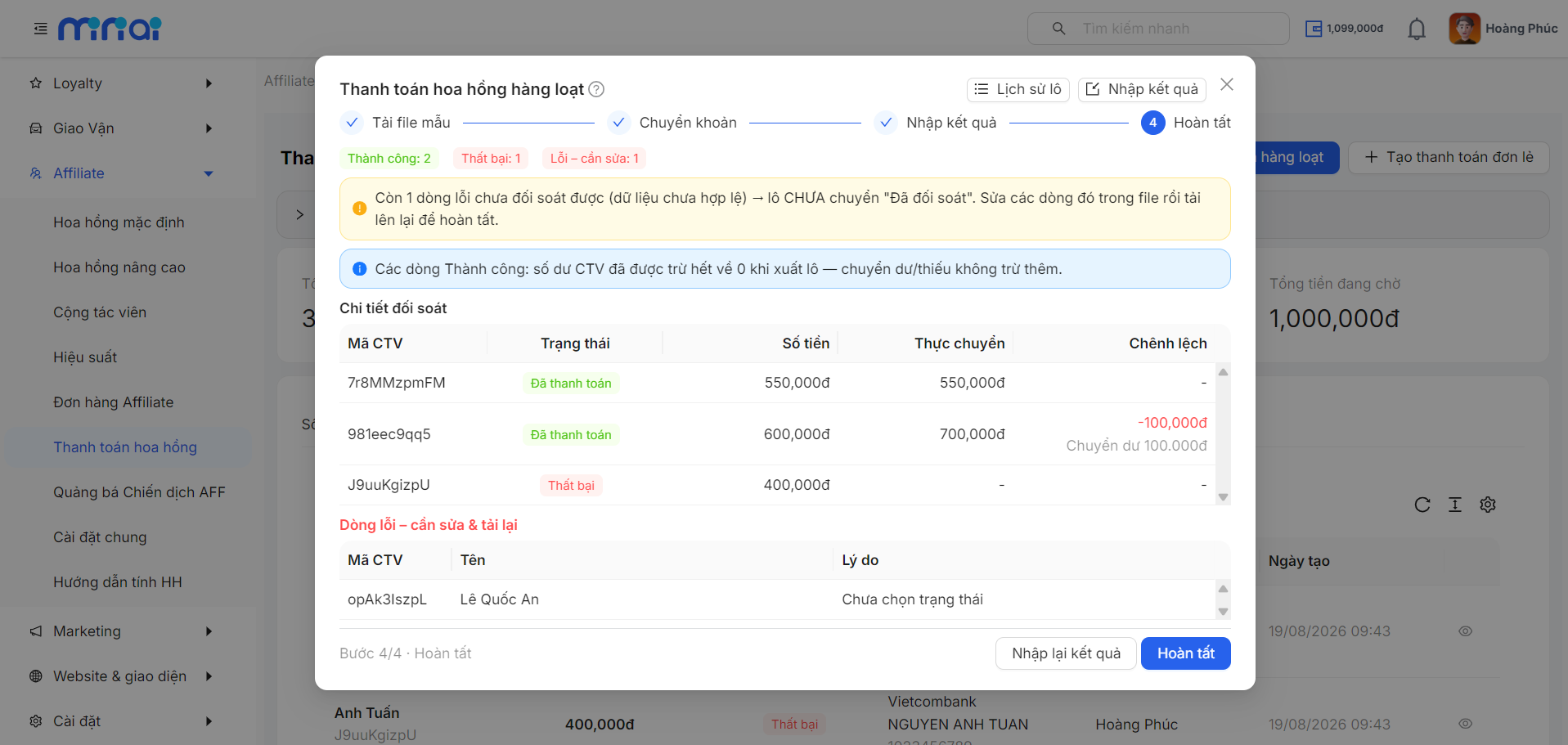The height and width of the screenshot is (745, 1568).
Task: Click the Marketing megaphone icon
Action: pyautogui.click(x=36, y=631)
